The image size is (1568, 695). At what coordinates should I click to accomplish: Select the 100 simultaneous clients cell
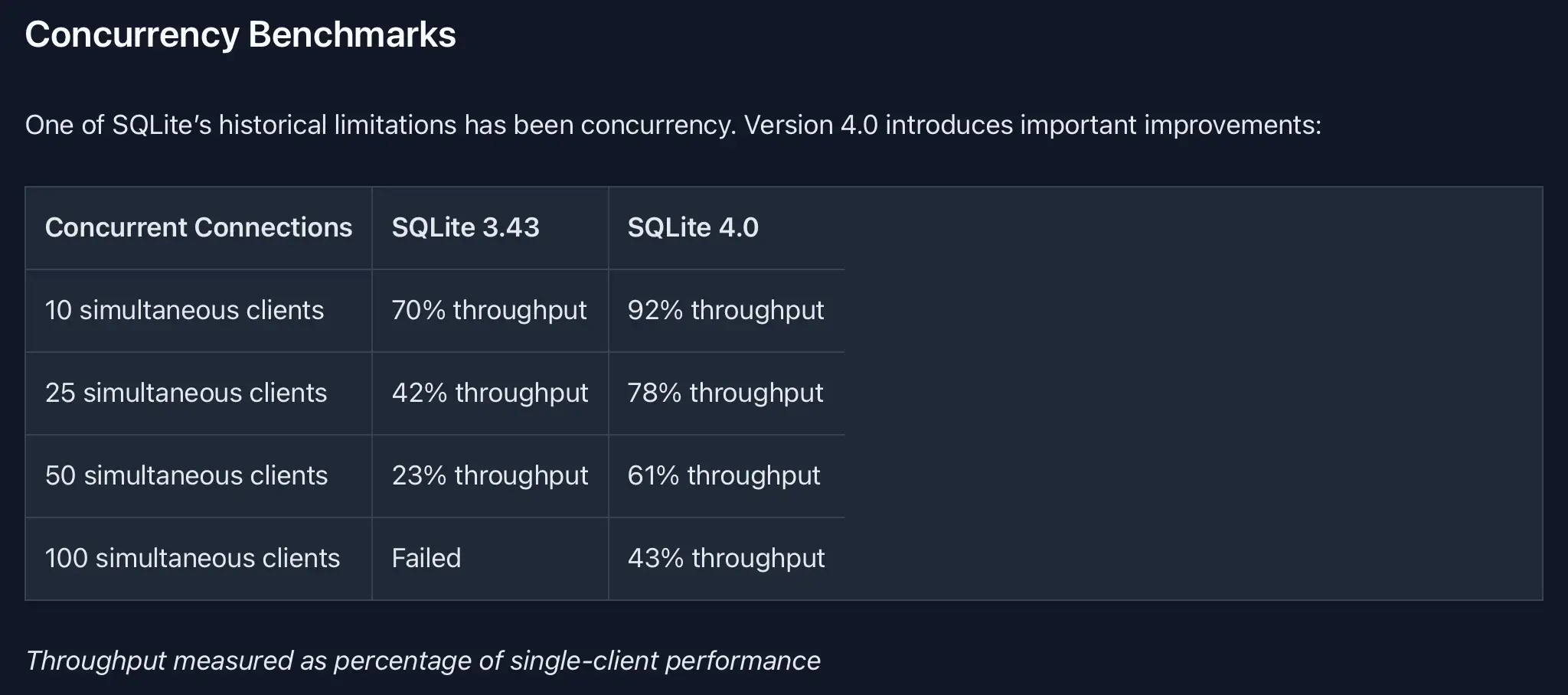(198, 559)
